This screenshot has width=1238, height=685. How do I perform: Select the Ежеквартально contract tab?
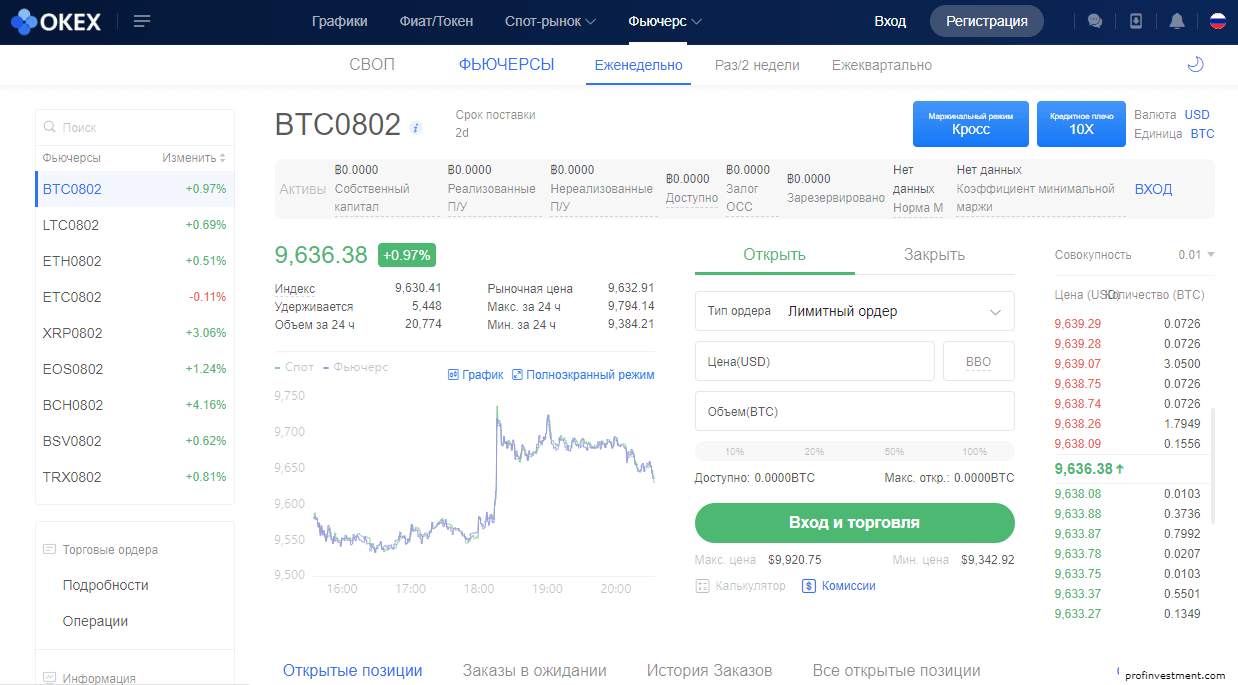pyautogui.click(x=882, y=65)
